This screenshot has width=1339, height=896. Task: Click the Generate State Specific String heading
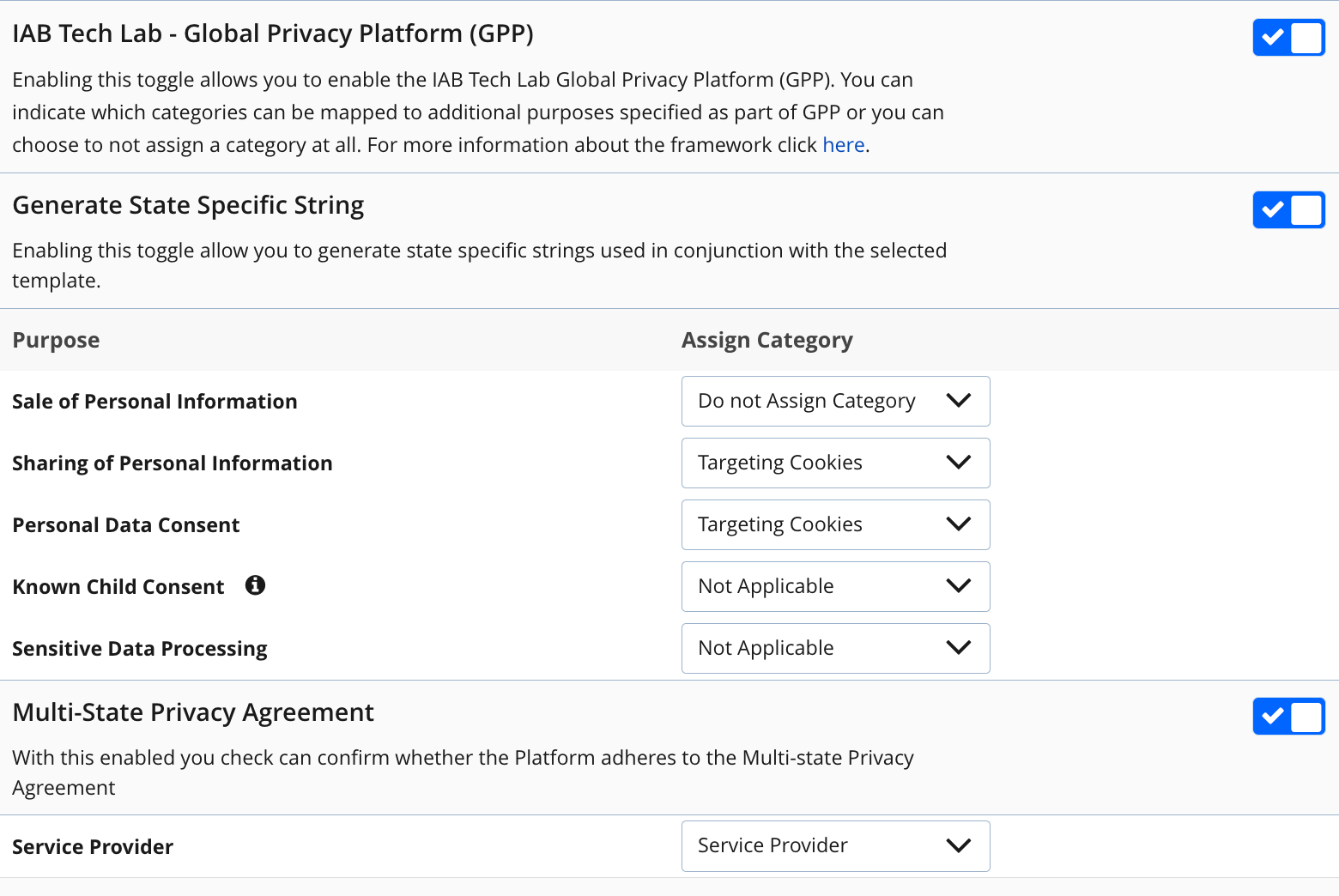pos(188,205)
